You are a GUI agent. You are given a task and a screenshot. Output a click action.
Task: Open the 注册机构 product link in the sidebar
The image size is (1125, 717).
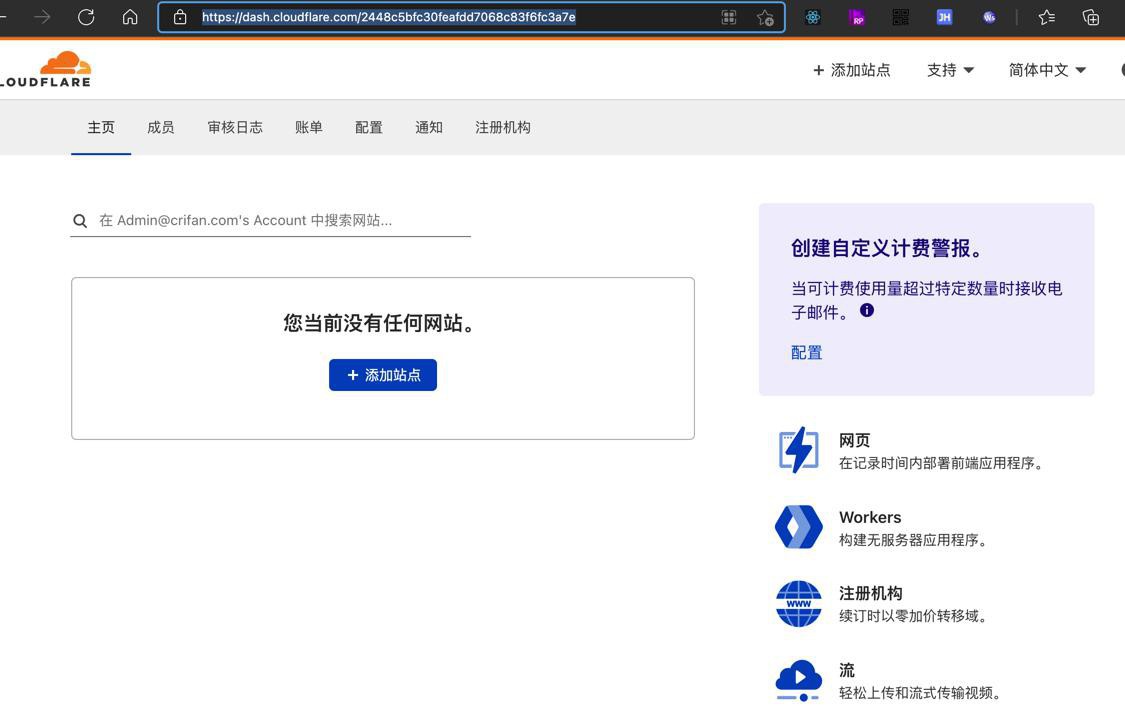tap(871, 593)
